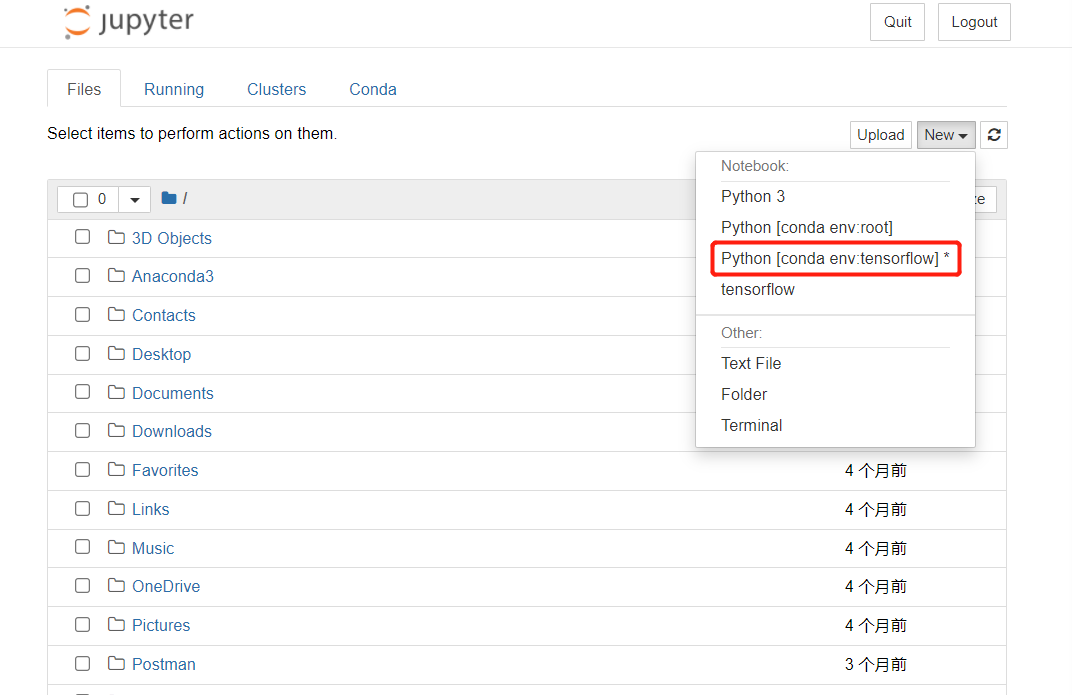Click the folder icon next to Downloads
The width and height of the screenshot is (1072, 695).
click(x=115, y=430)
